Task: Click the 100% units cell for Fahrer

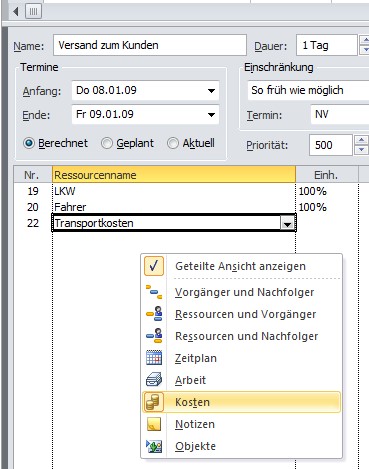Action: pyautogui.click(x=327, y=207)
